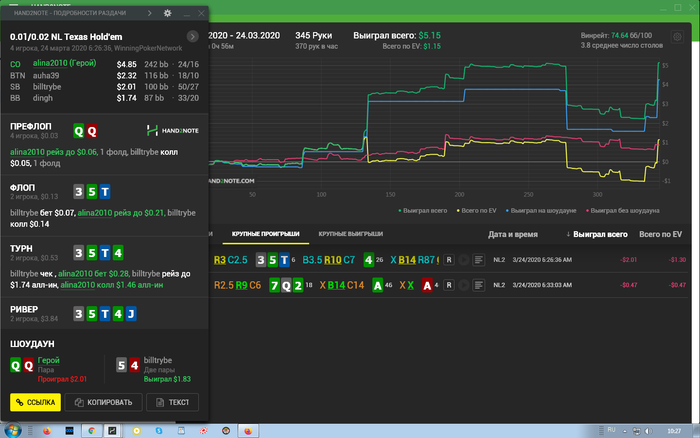
Task: Select player dingh on BB
Action: click(42, 98)
